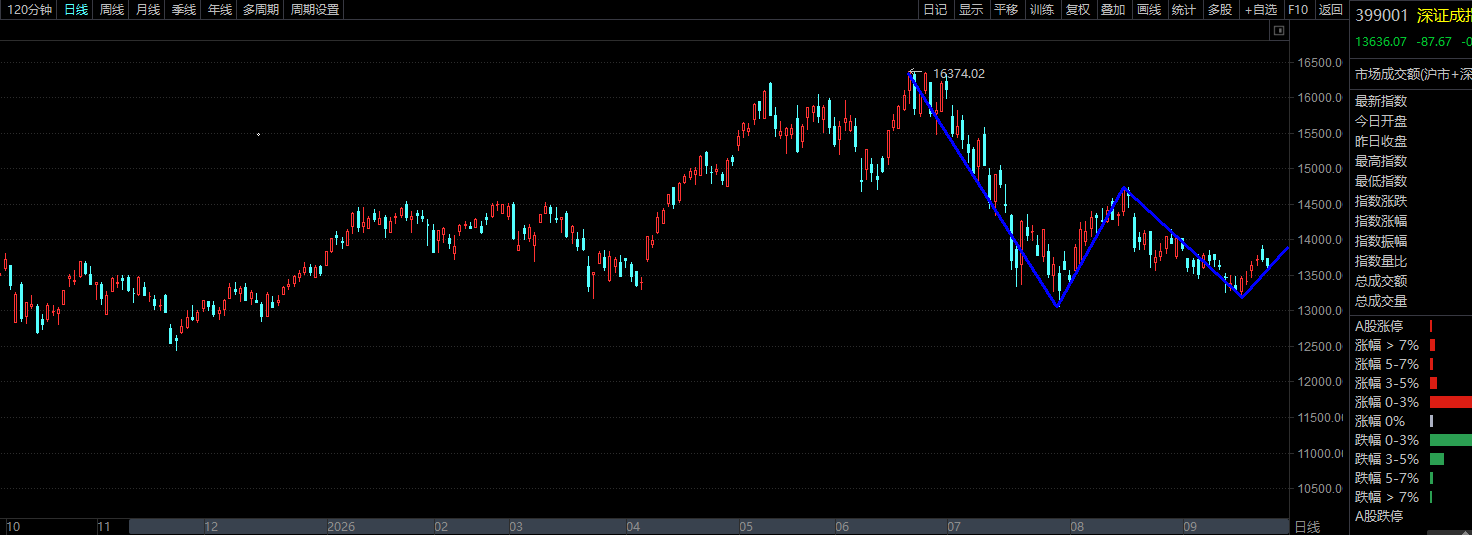Click the 08 month marker on timeline

point(1077,526)
